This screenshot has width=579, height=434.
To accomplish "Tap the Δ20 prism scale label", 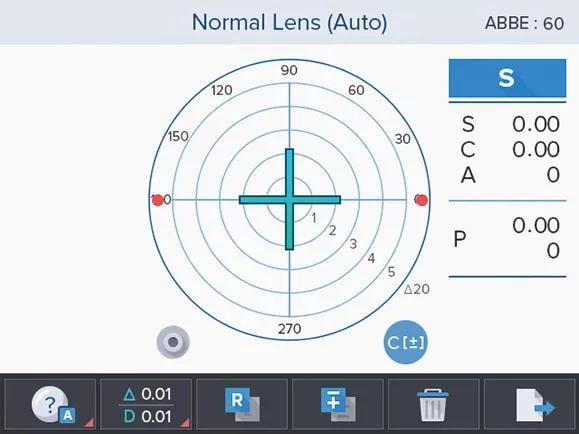I will pyautogui.click(x=417, y=289).
